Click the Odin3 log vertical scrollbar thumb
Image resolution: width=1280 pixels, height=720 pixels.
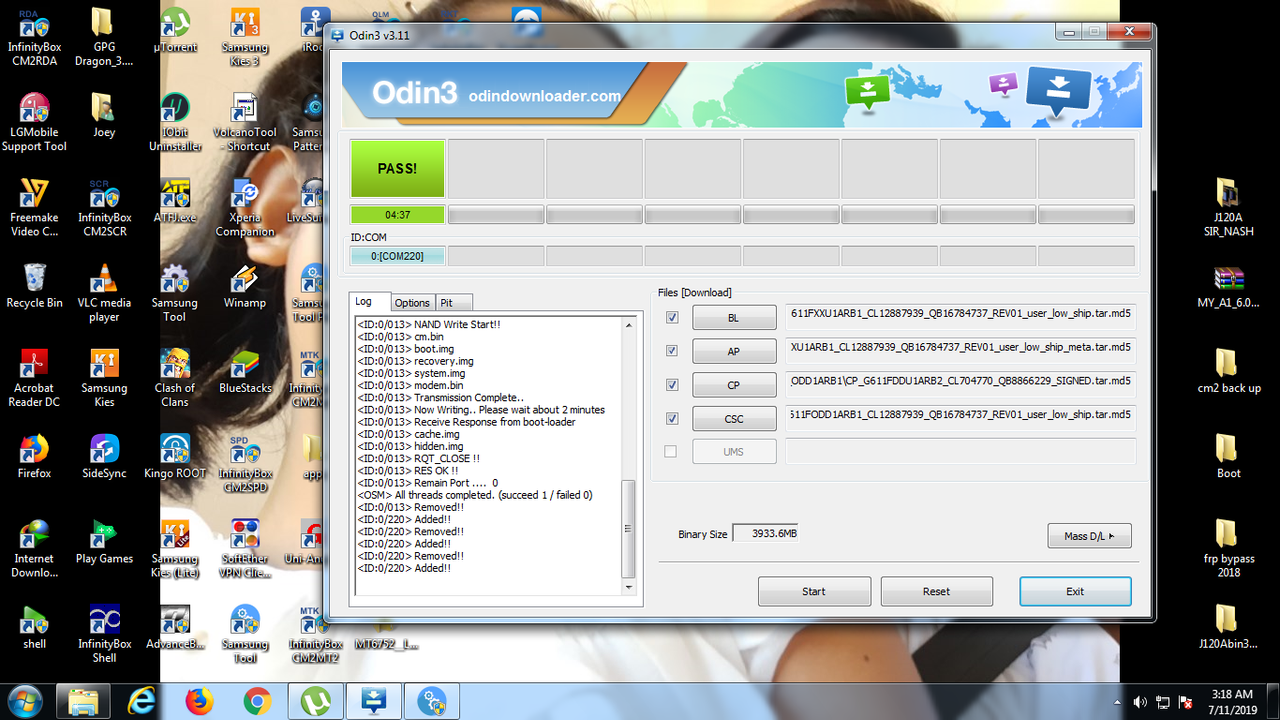[629, 529]
